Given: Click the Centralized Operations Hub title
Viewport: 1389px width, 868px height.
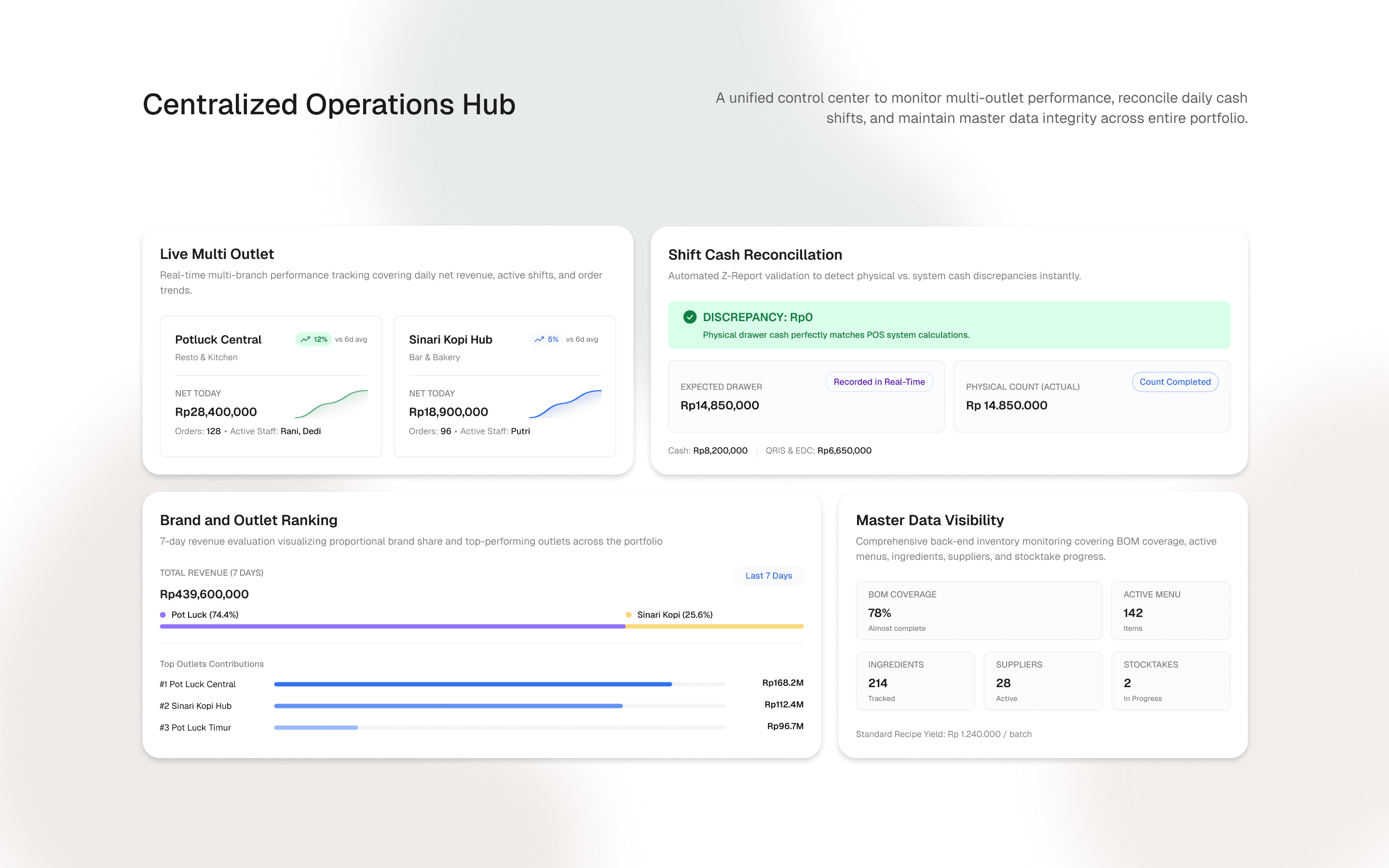Looking at the screenshot, I should [329, 105].
